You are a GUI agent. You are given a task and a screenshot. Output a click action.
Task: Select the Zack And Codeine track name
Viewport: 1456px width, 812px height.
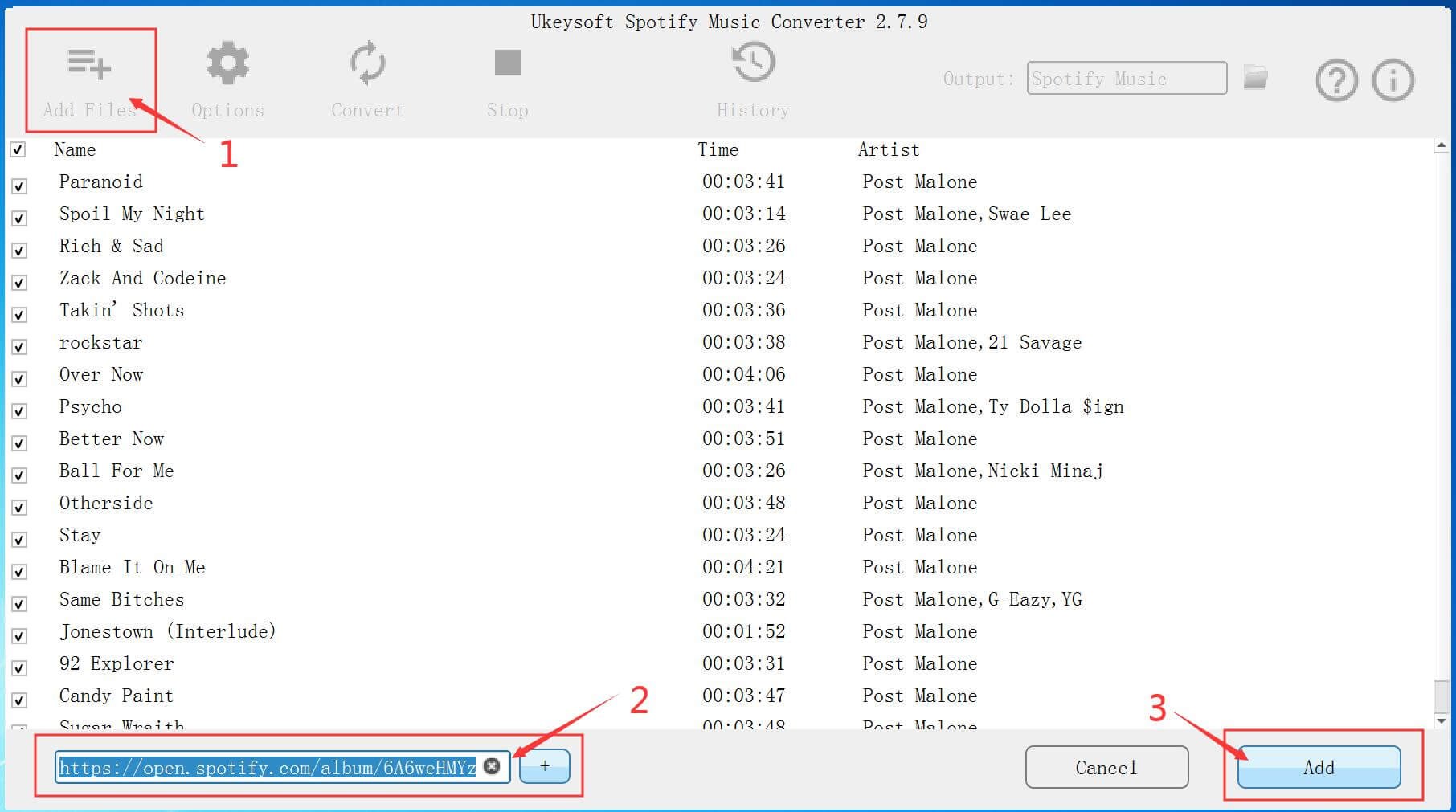tap(143, 278)
